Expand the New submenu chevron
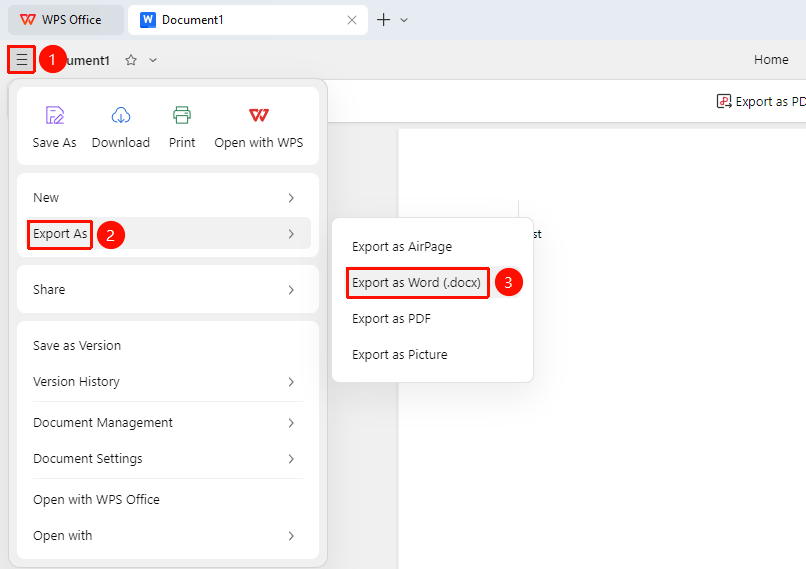This screenshot has height=569, width=806. pyautogui.click(x=291, y=198)
